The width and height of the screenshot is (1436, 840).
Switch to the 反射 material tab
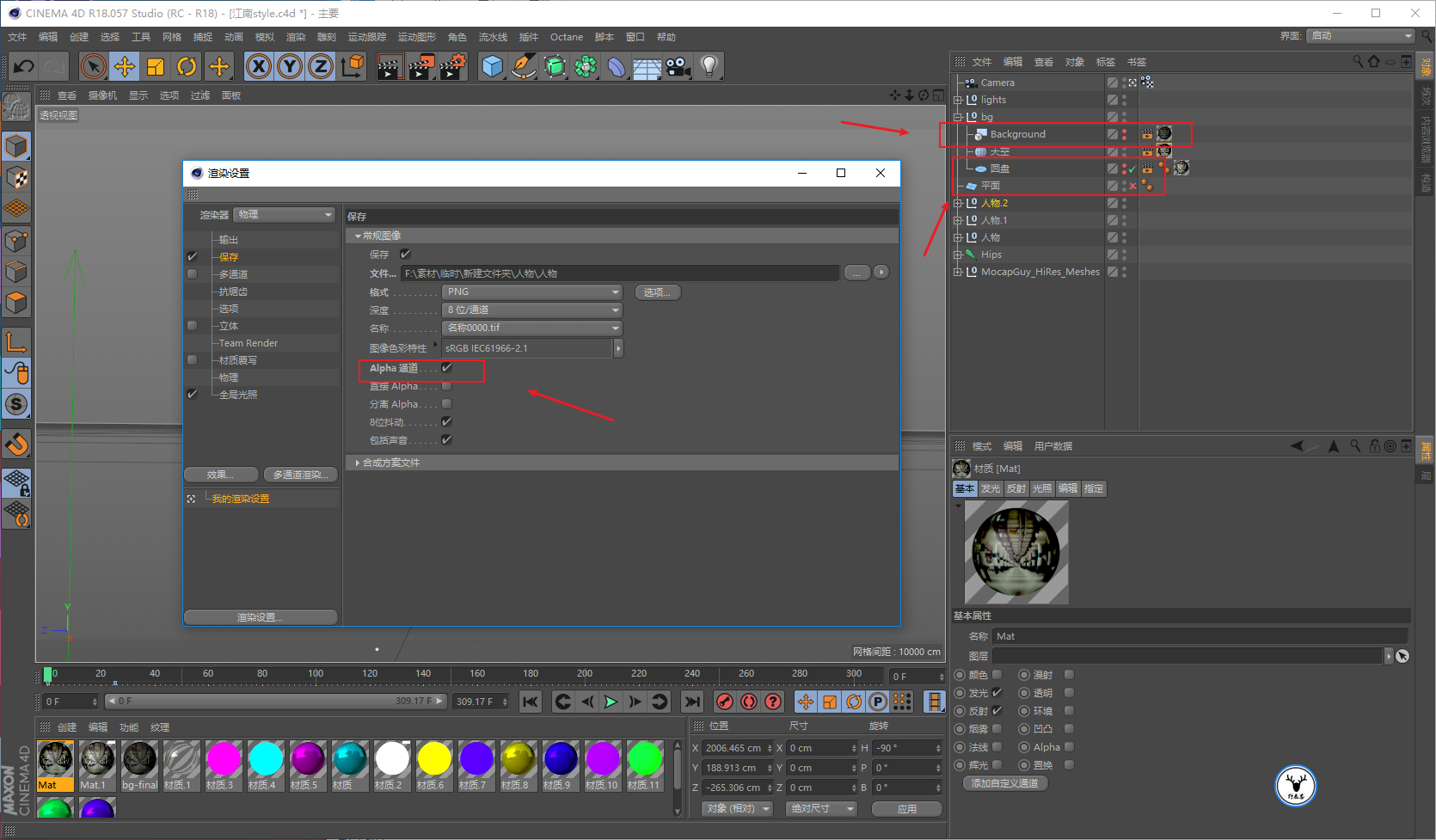tap(1016, 488)
